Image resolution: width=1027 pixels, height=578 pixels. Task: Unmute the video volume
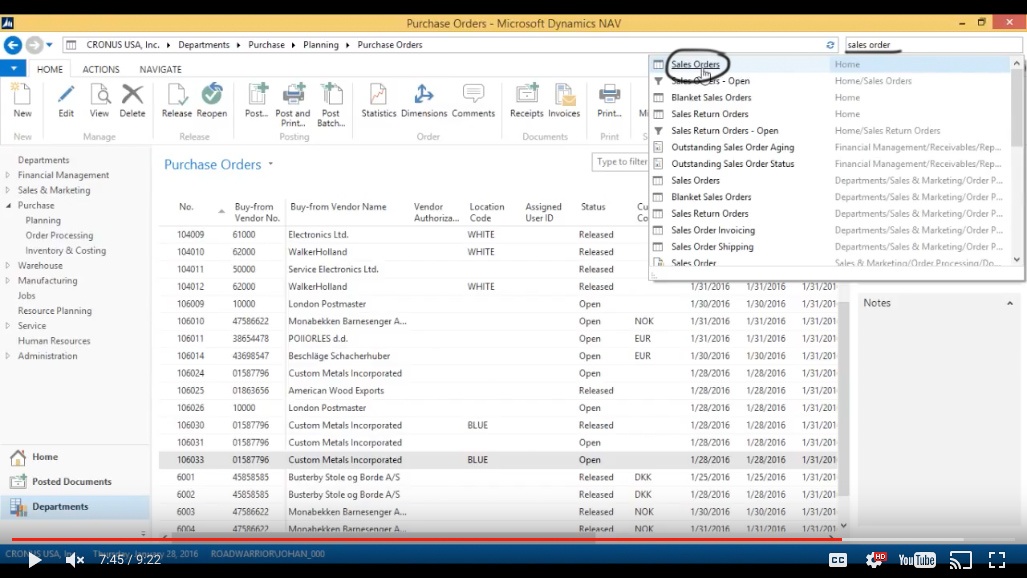[x=74, y=560]
